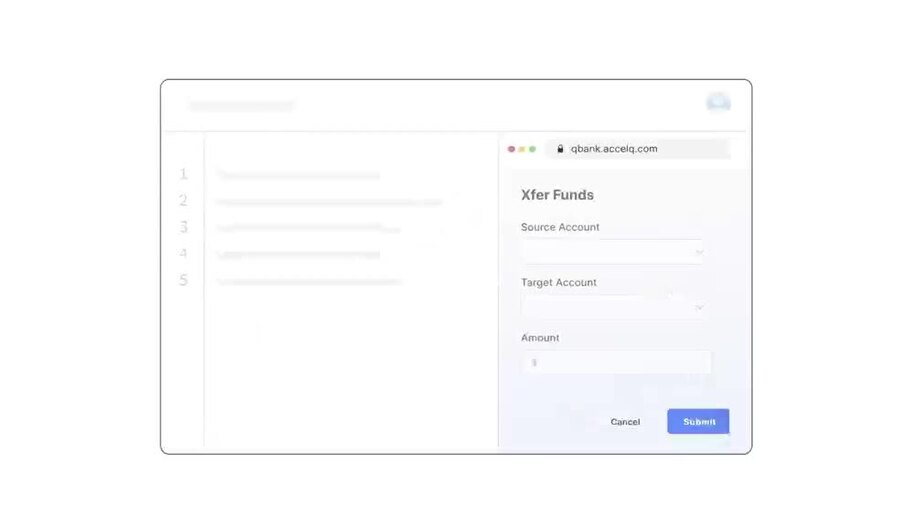This screenshot has width=912, height=513.
Task: Select step number 1 in the list
Action: pos(183,174)
